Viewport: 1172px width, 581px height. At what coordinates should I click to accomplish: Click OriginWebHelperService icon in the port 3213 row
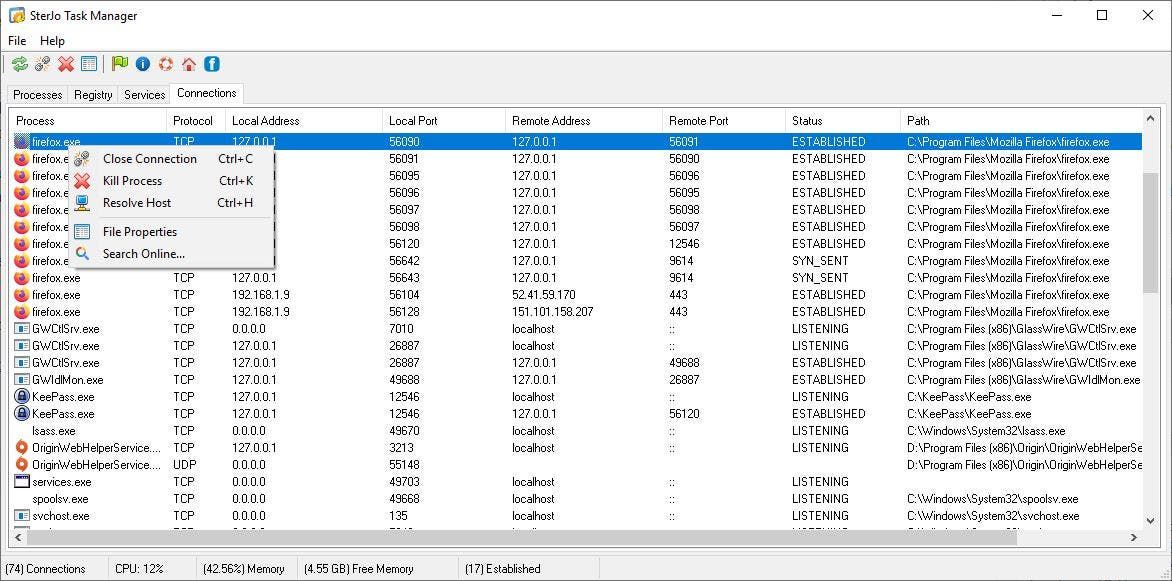22,448
